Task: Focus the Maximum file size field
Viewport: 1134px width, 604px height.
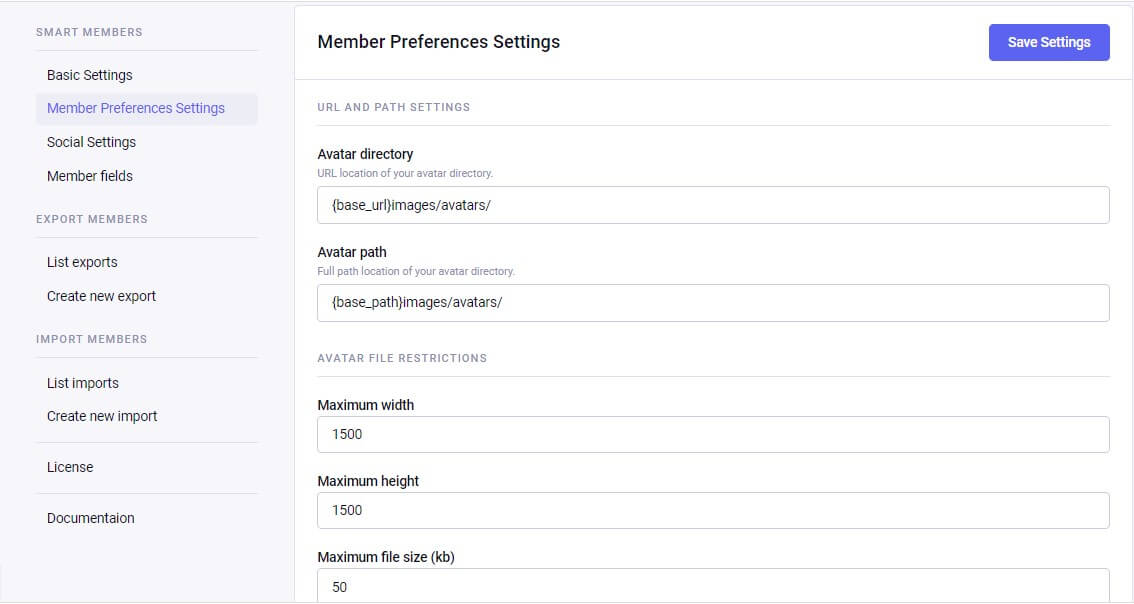Action: coord(713,586)
